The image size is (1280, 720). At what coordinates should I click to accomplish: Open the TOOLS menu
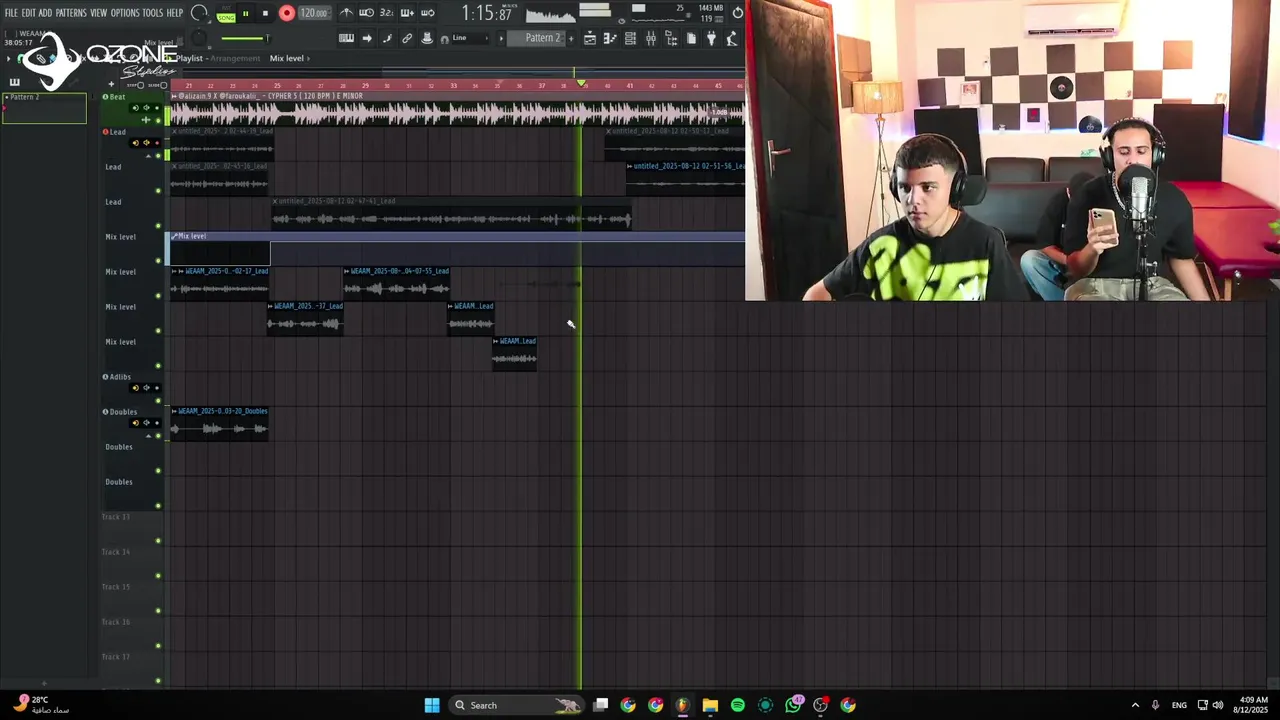click(x=152, y=13)
